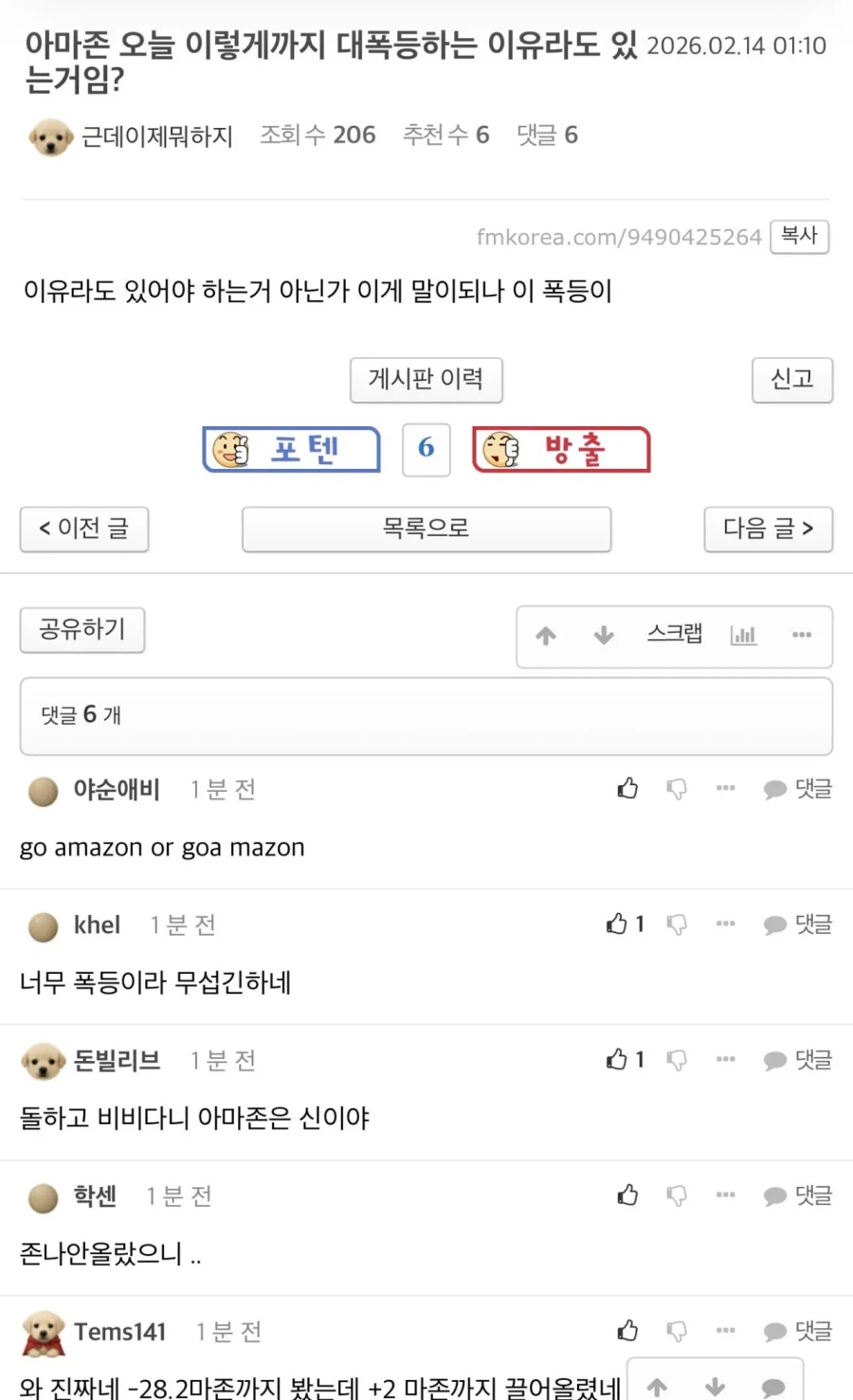The height and width of the screenshot is (1400, 853).
Task: Click the upvote arrow above the comments section
Action: pos(546,637)
